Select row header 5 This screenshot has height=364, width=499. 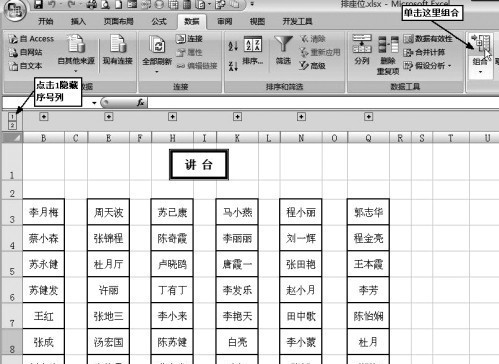12,264
